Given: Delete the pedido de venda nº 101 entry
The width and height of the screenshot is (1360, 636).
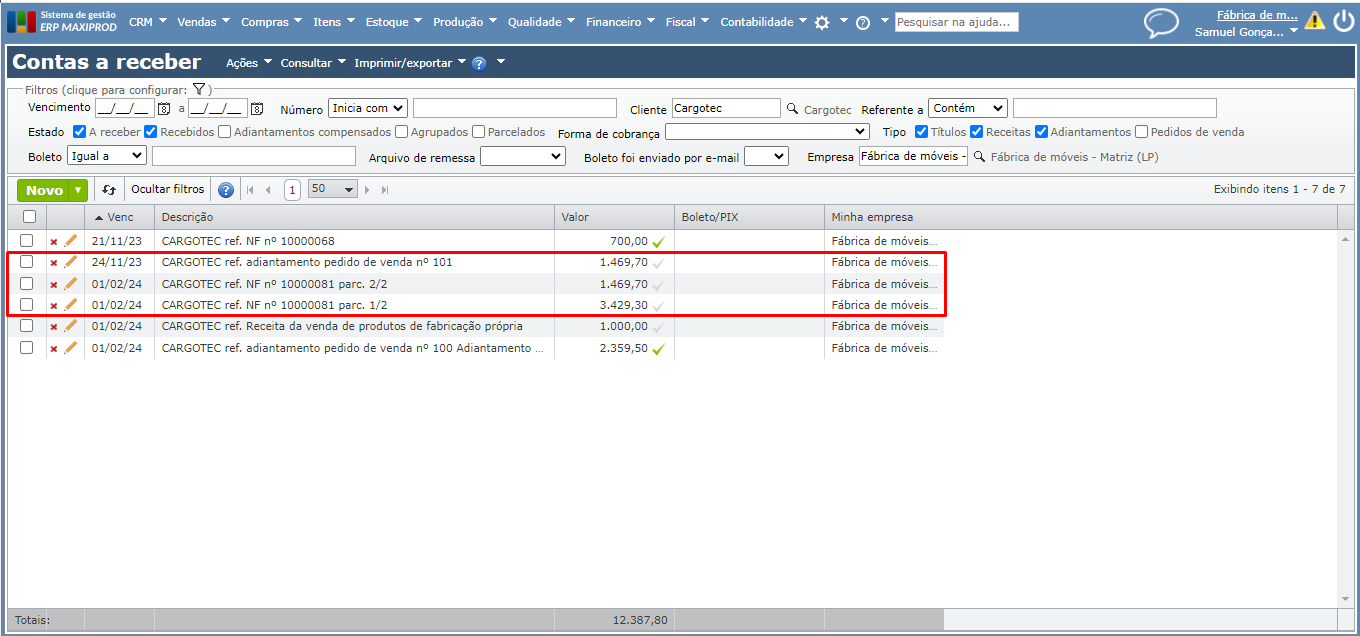Looking at the screenshot, I should coord(54,263).
